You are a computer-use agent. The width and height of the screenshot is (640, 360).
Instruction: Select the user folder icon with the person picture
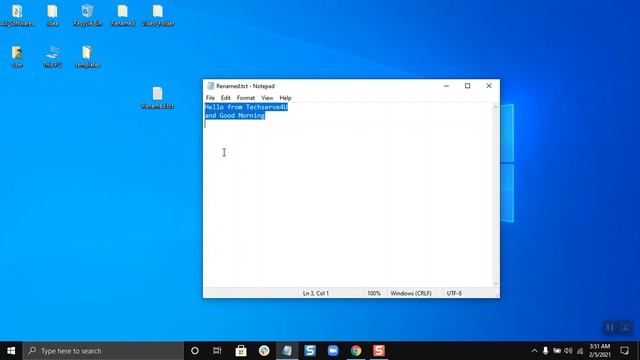click(x=17, y=56)
